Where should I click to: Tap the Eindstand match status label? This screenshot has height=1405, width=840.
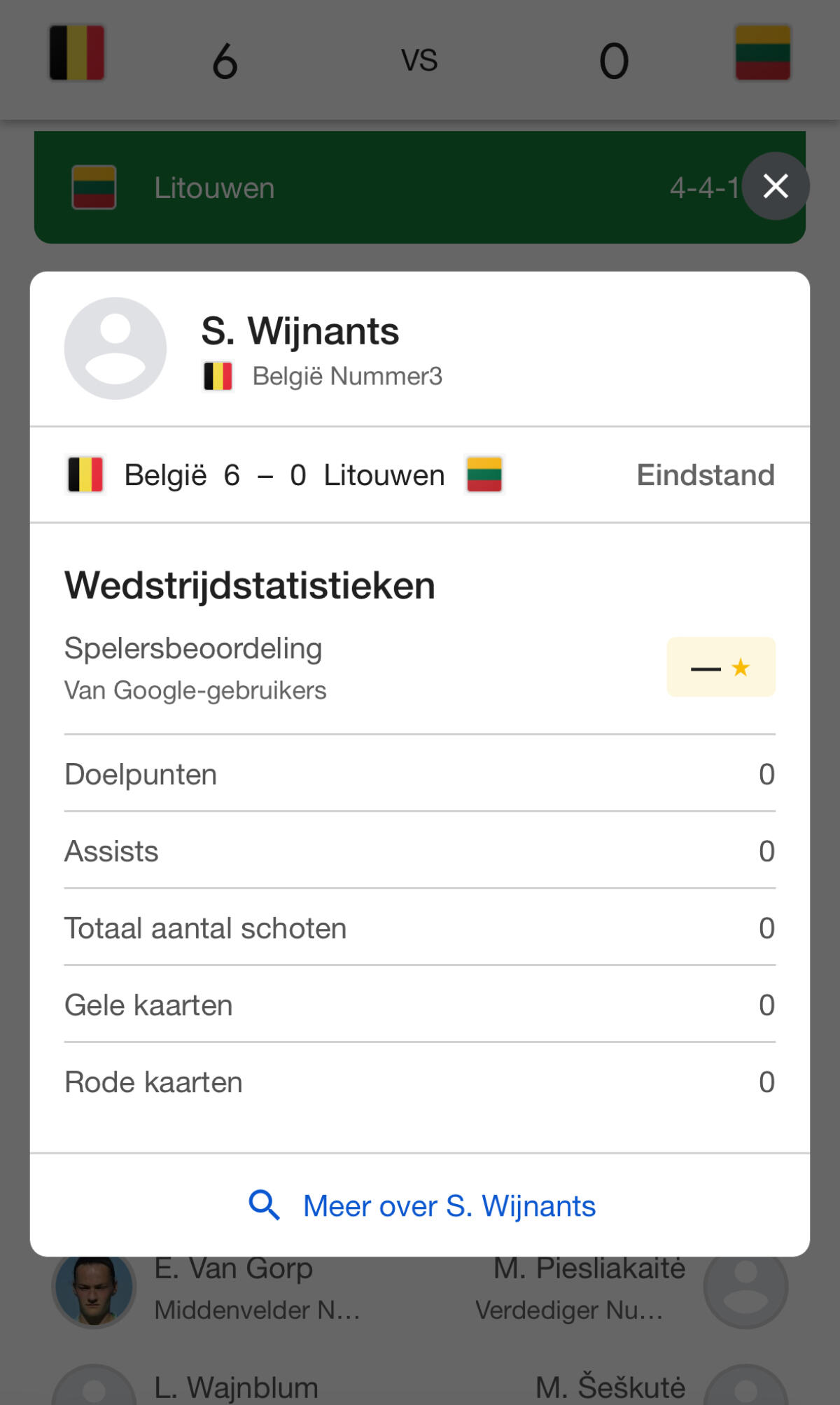pyautogui.click(x=705, y=475)
